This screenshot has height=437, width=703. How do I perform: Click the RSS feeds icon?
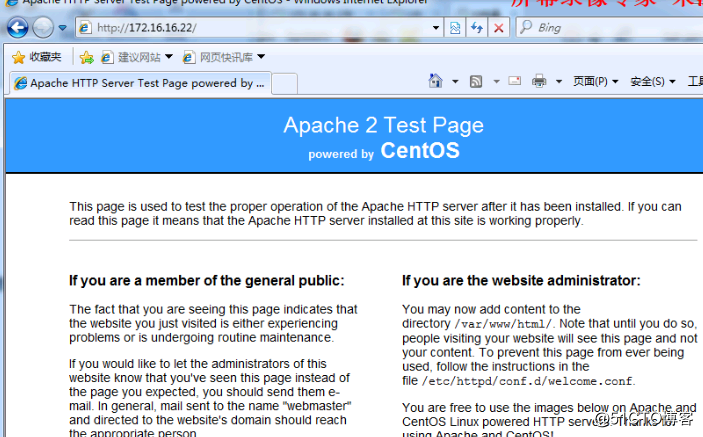[476, 82]
